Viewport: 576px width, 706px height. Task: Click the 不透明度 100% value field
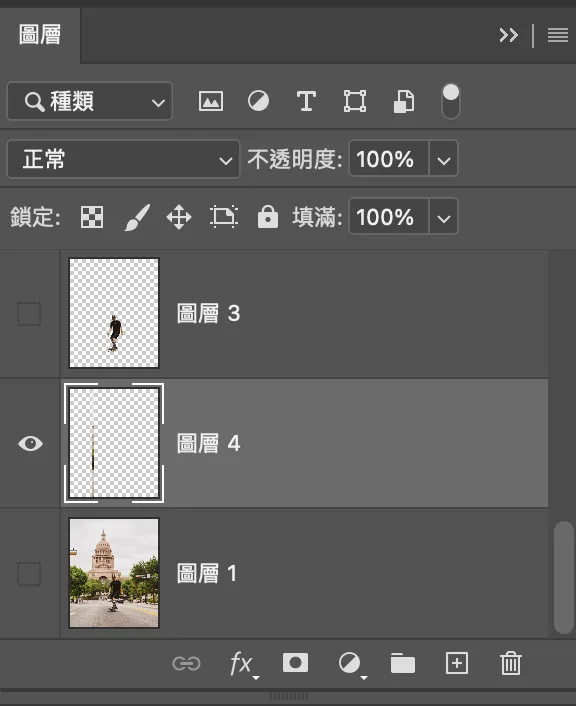389,158
